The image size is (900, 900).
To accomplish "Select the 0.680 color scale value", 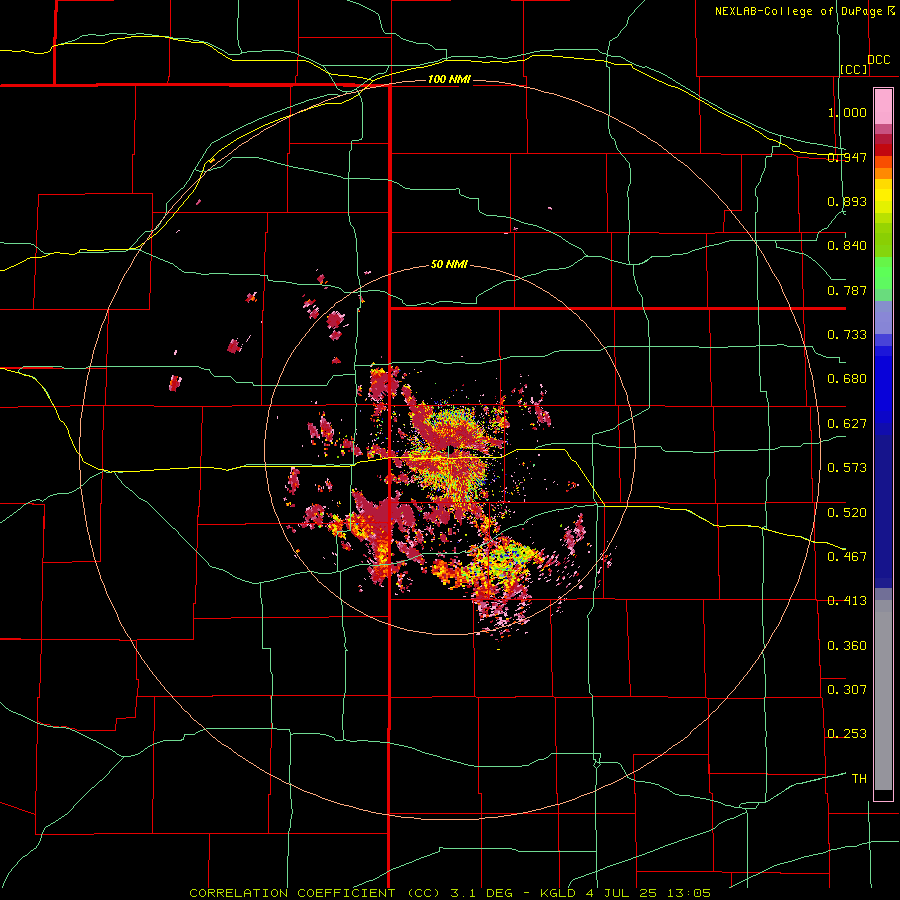I will click(x=847, y=379).
